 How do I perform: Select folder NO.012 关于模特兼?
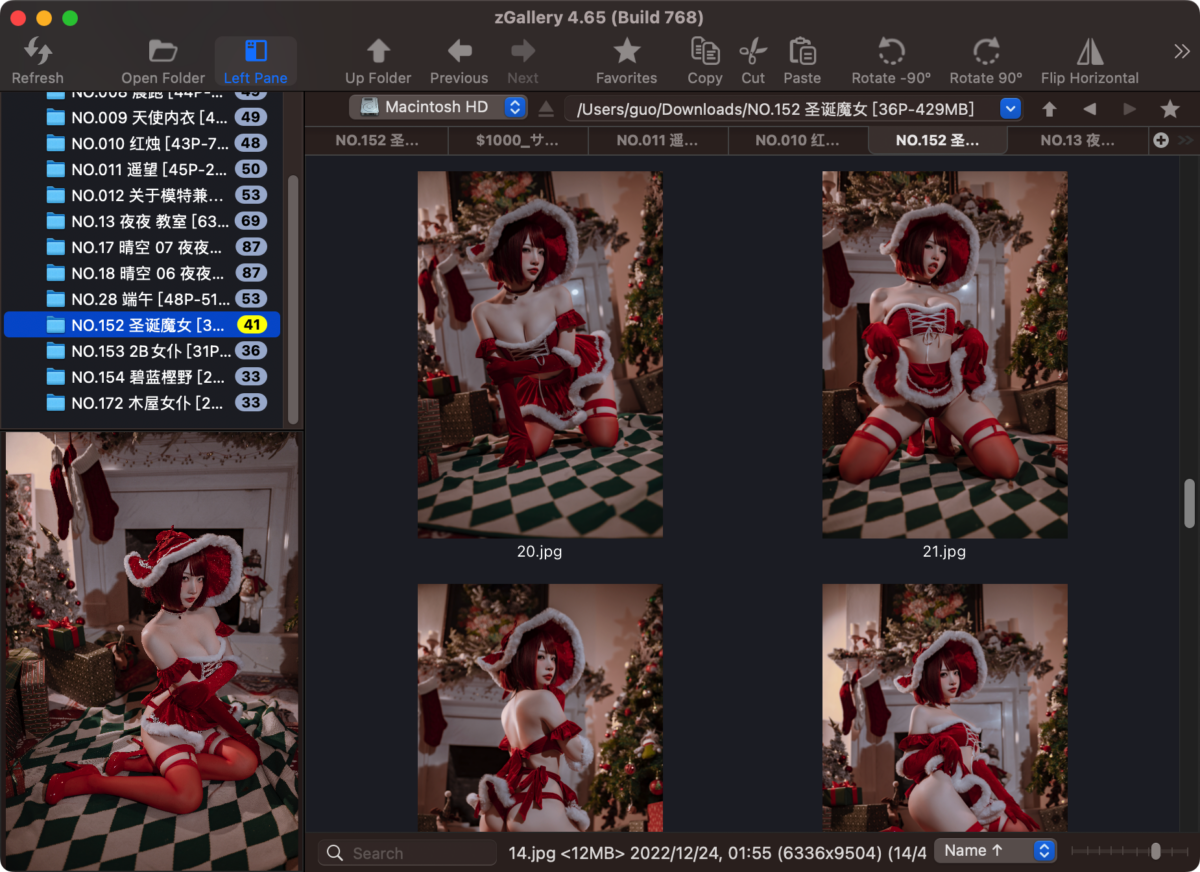142,195
